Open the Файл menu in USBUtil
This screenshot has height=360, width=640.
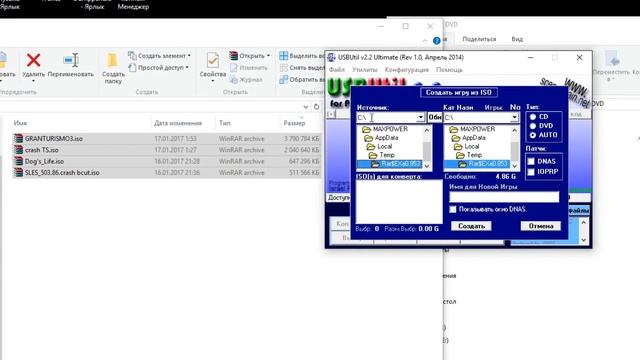[337, 70]
